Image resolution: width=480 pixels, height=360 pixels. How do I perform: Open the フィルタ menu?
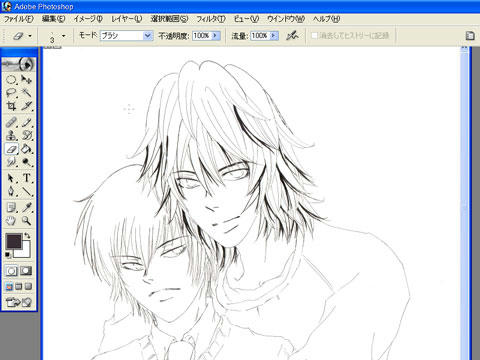coord(211,19)
